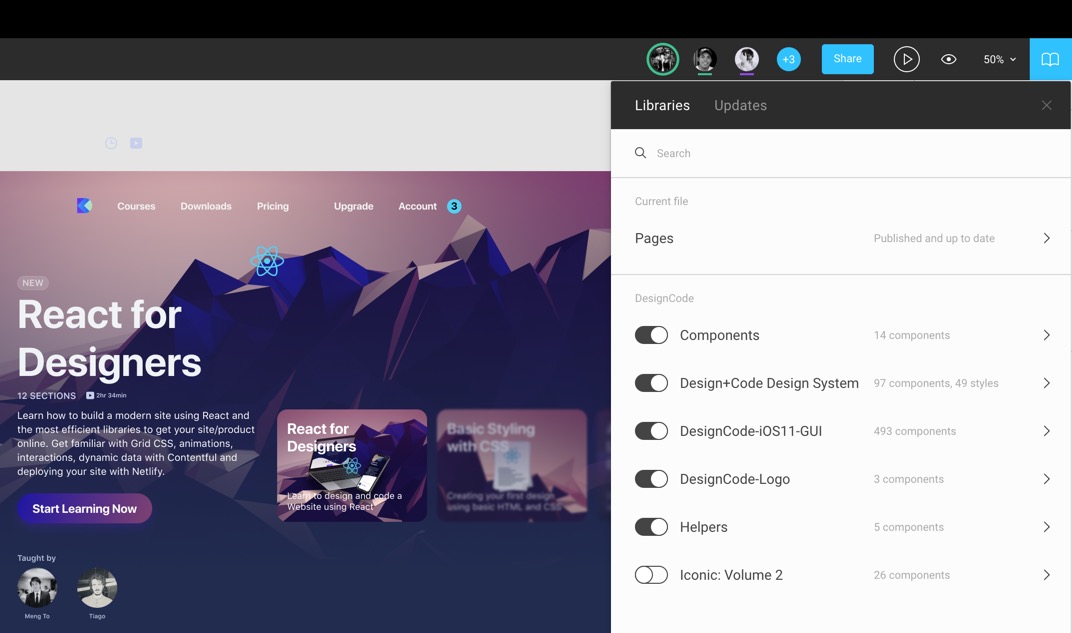Click Courses in the canvas nav
1072x633 pixels.
[x=136, y=206]
